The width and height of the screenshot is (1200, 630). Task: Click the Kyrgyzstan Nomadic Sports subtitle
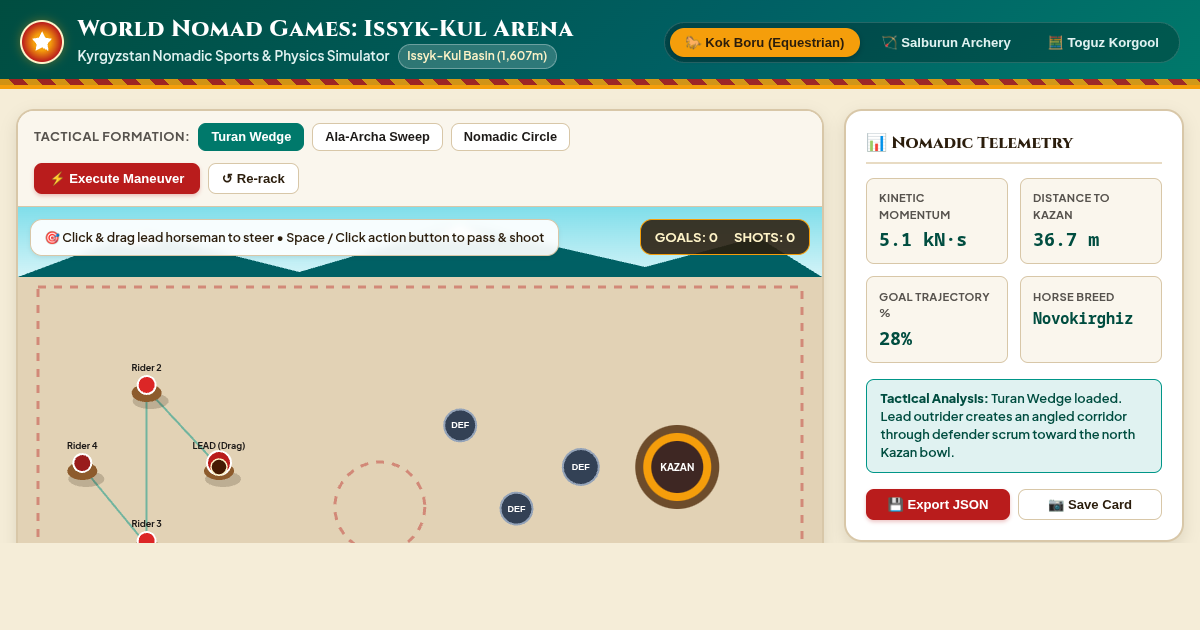(x=233, y=56)
